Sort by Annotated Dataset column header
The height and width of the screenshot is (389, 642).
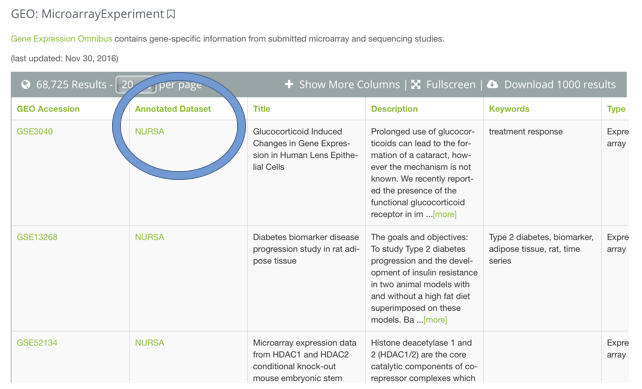(173, 109)
